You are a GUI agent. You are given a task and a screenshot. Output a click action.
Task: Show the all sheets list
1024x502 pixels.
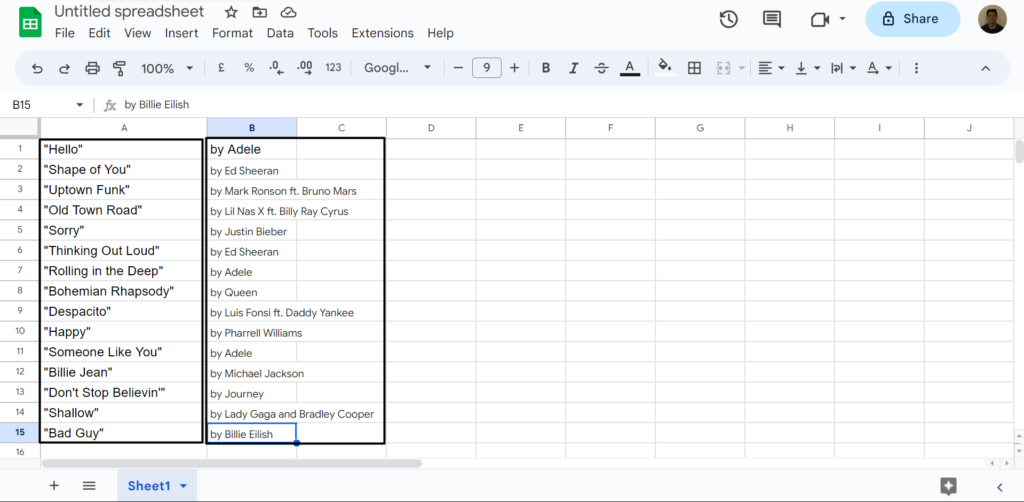89,485
